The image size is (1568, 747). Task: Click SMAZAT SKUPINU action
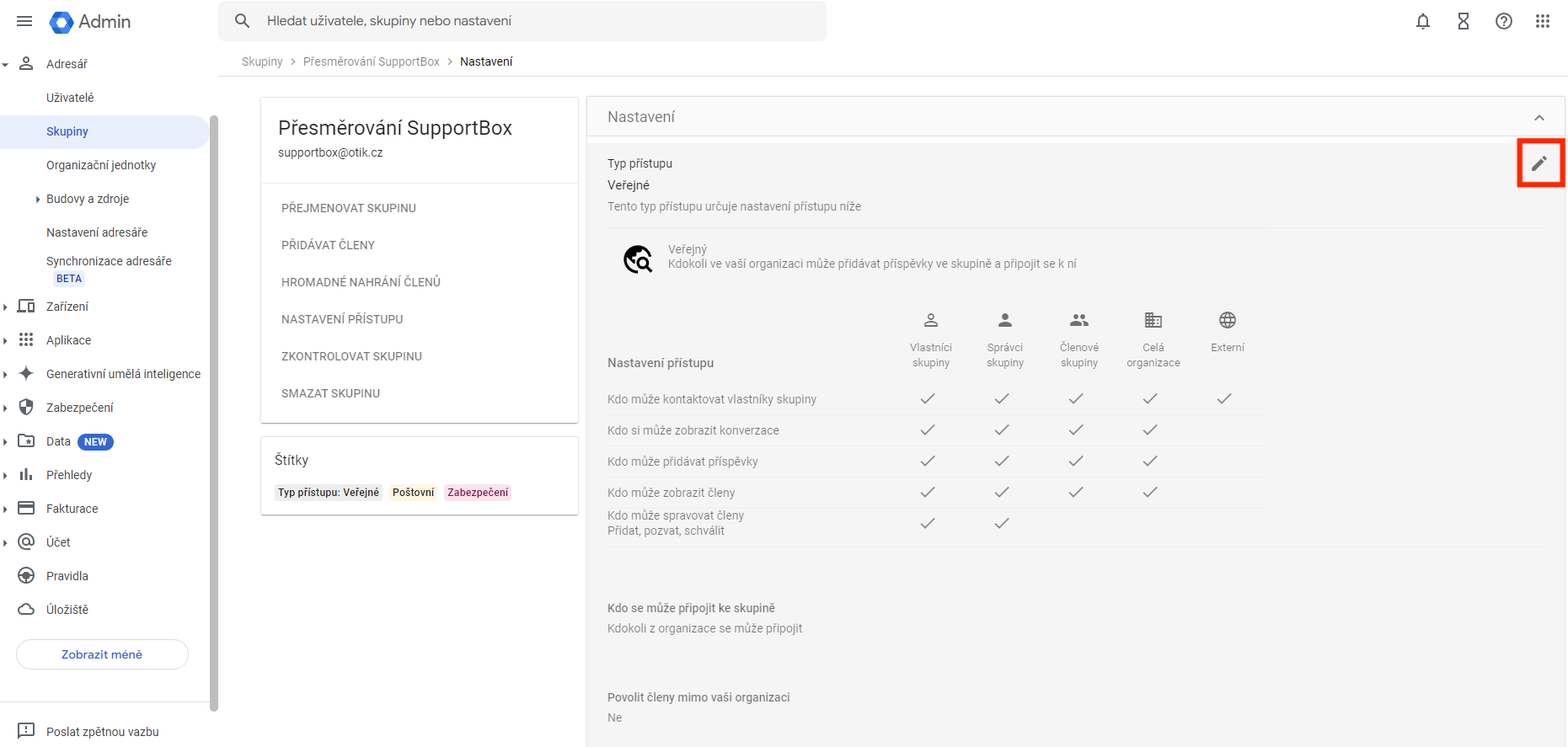330,393
